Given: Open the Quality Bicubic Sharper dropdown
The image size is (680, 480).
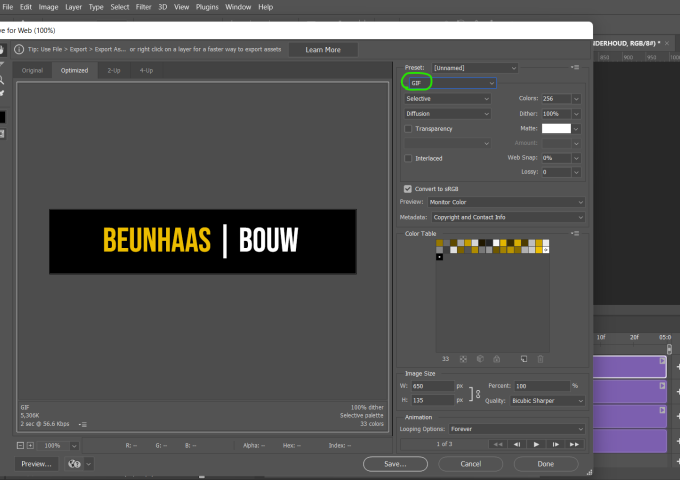Looking at the screenshot, I should [548, 401].
